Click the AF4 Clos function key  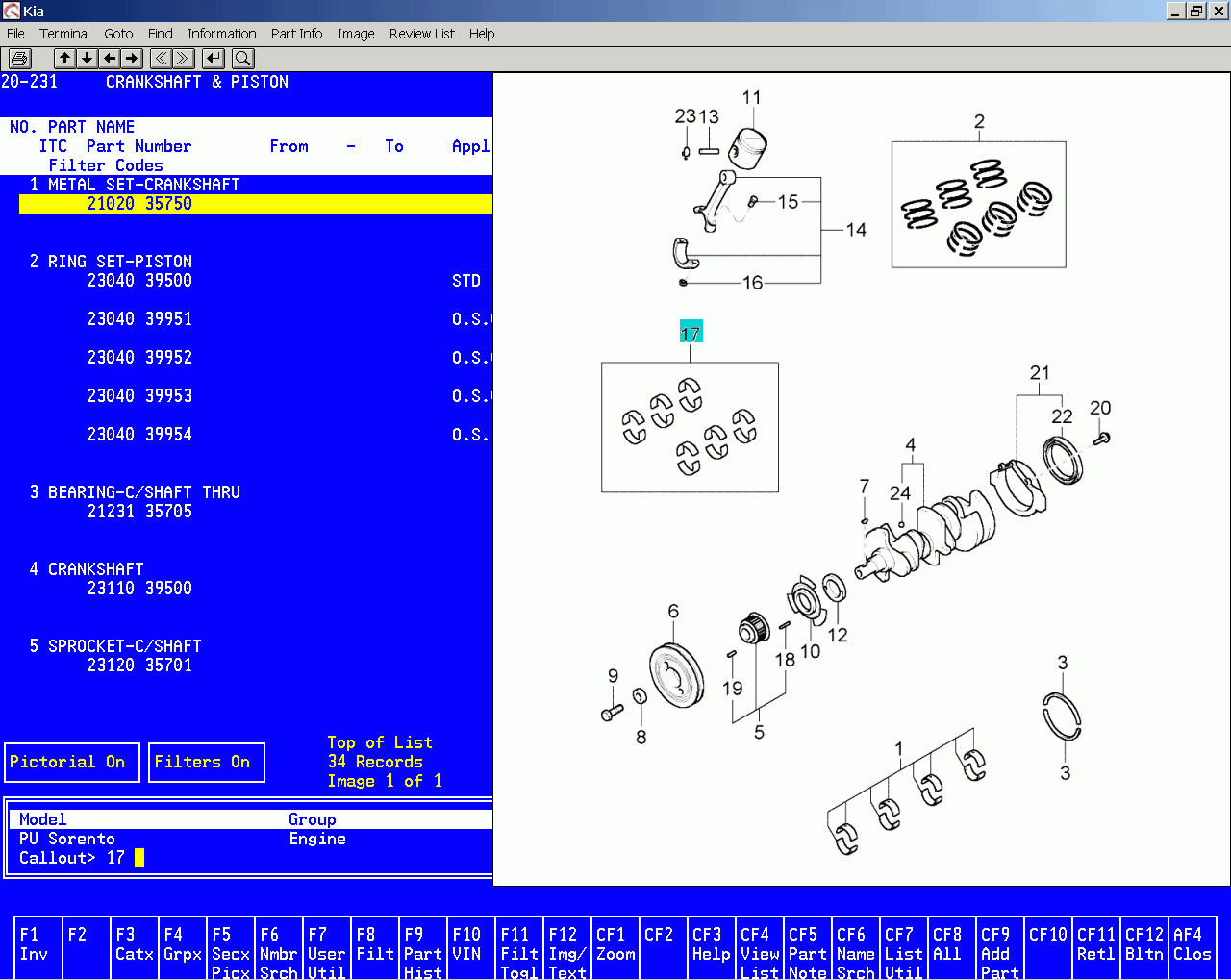point(1193,950)
